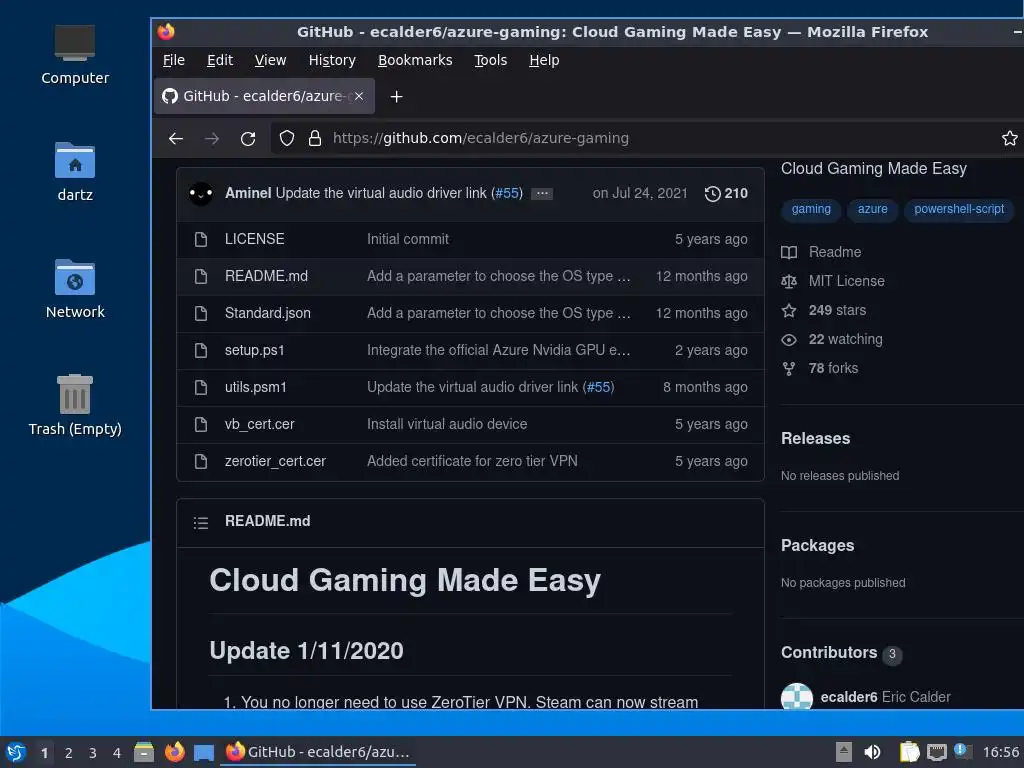Click file icon beside LICENSE
The image size is (1024, 768).
click(x=201, y=240)
